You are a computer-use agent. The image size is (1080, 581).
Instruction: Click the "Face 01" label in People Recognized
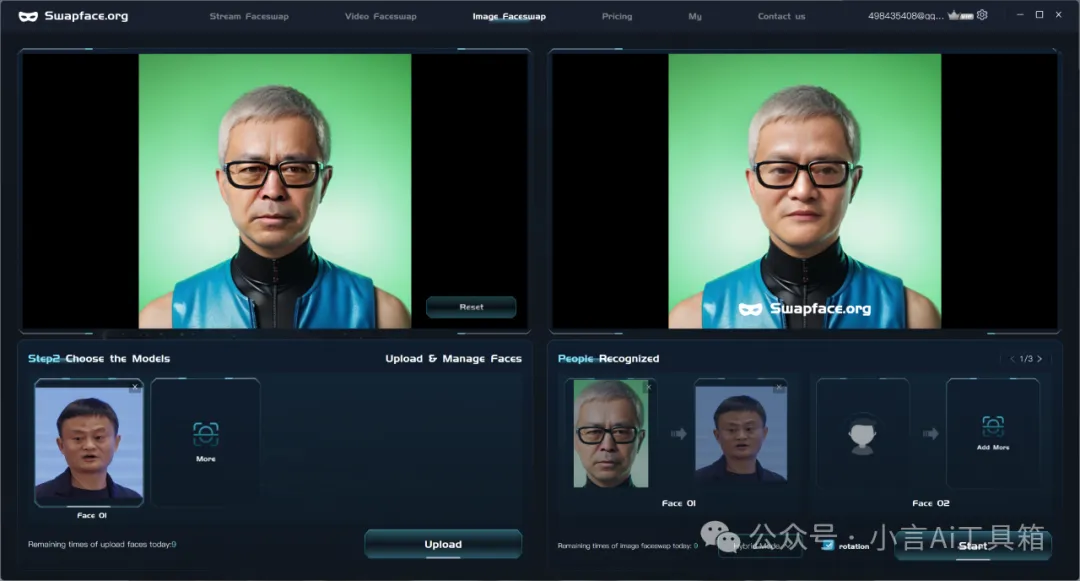click(x=678, y=503)
